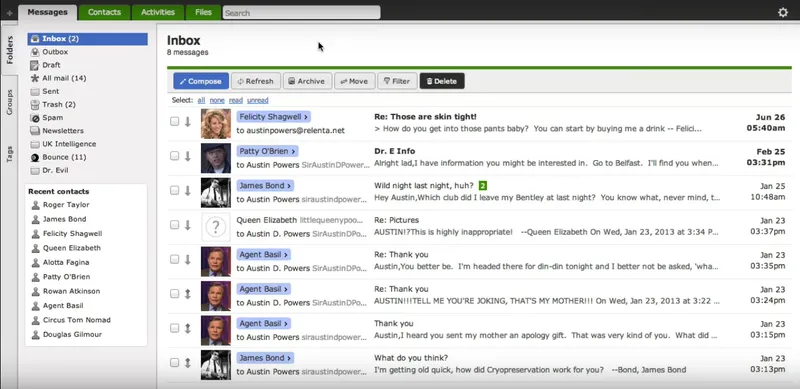Open the Tags side tab
The height and width of the screenshot is (389, 800).
point(9,154)
